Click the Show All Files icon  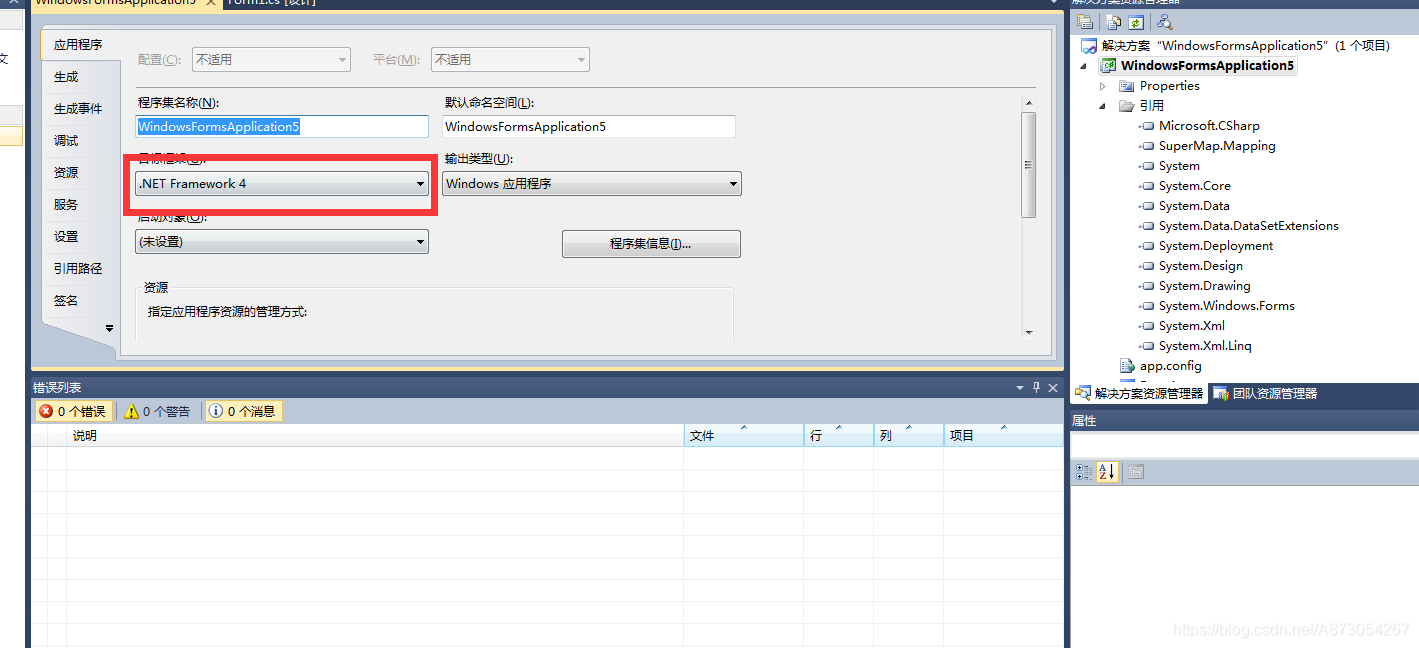[1112, 21]
